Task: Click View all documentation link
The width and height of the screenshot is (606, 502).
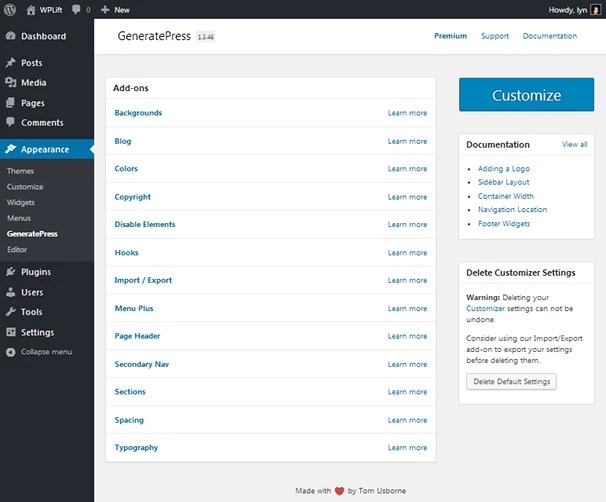Action: (x=575, y=144)
